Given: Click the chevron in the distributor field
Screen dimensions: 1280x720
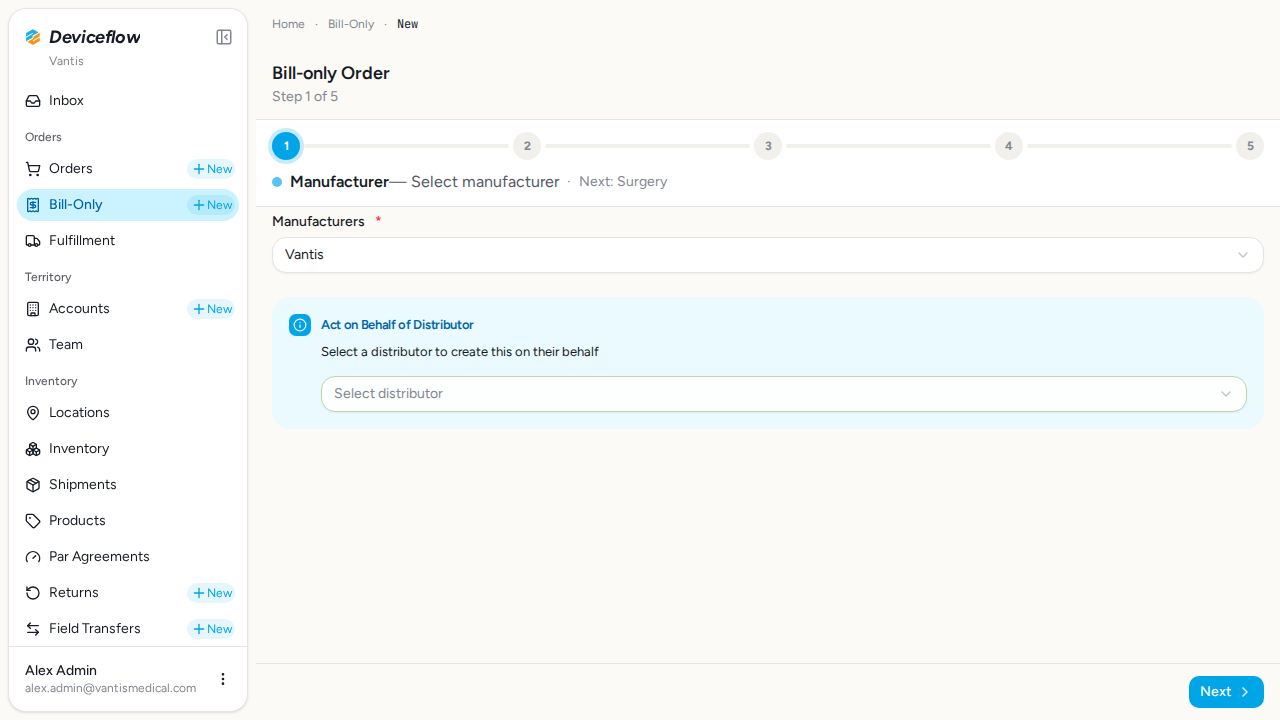Looking at the screenshot, I should [x=1226, y=394].
